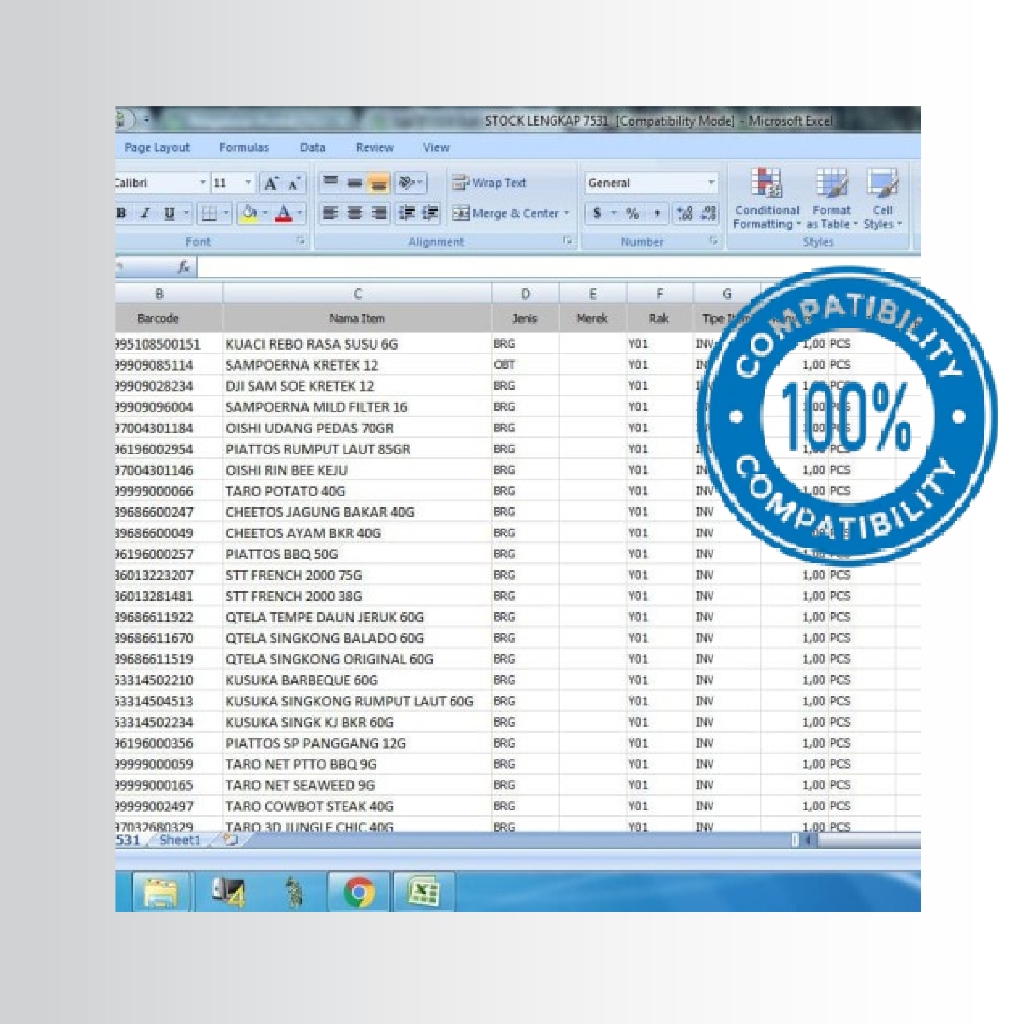Click Increase Decimal icon
The width and height of the screenshot is (1024, 1024).
(684, 213)
